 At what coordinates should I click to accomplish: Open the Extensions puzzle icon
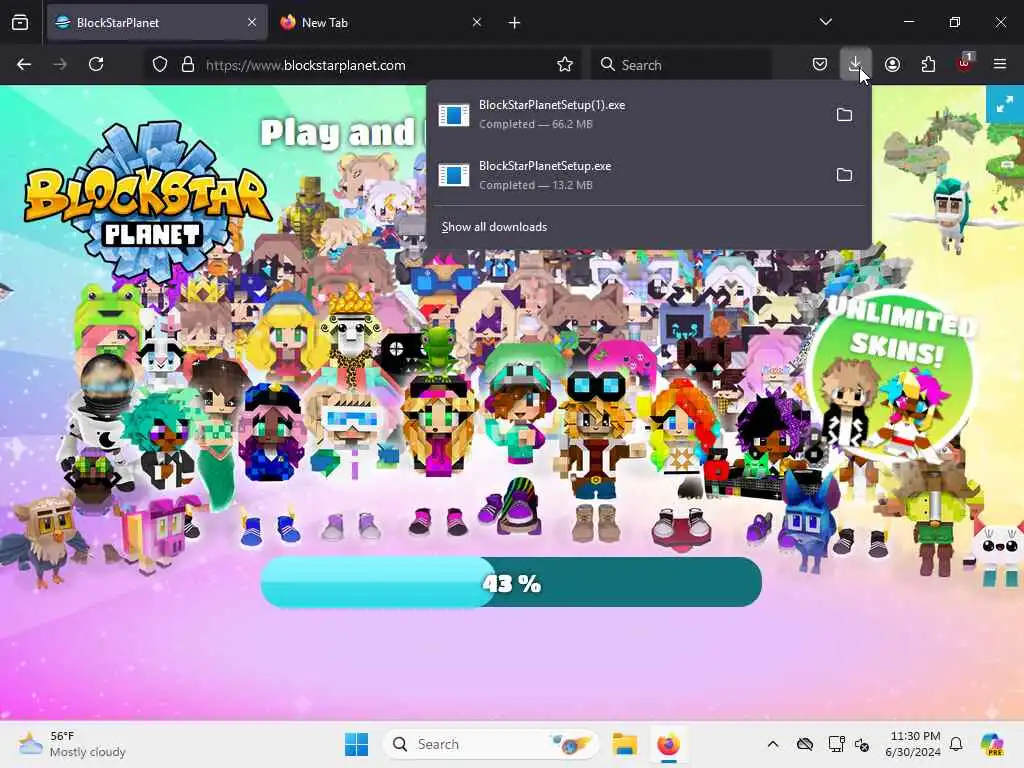pyautogui.click(x=928, y=64)
